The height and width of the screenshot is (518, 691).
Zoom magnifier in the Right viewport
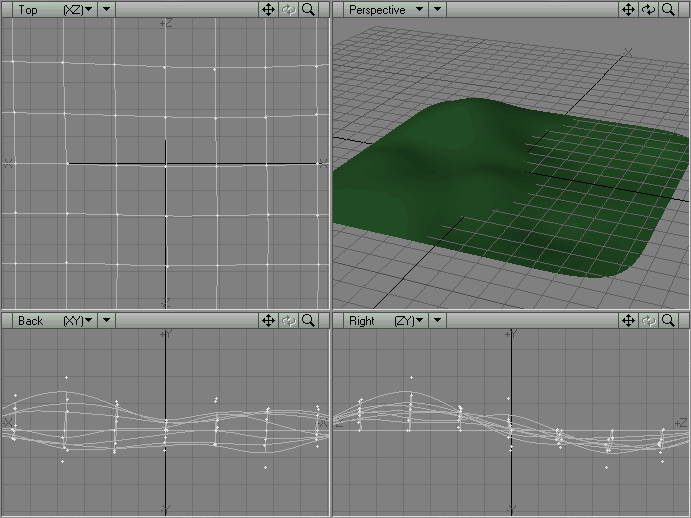tap(669, 320)
